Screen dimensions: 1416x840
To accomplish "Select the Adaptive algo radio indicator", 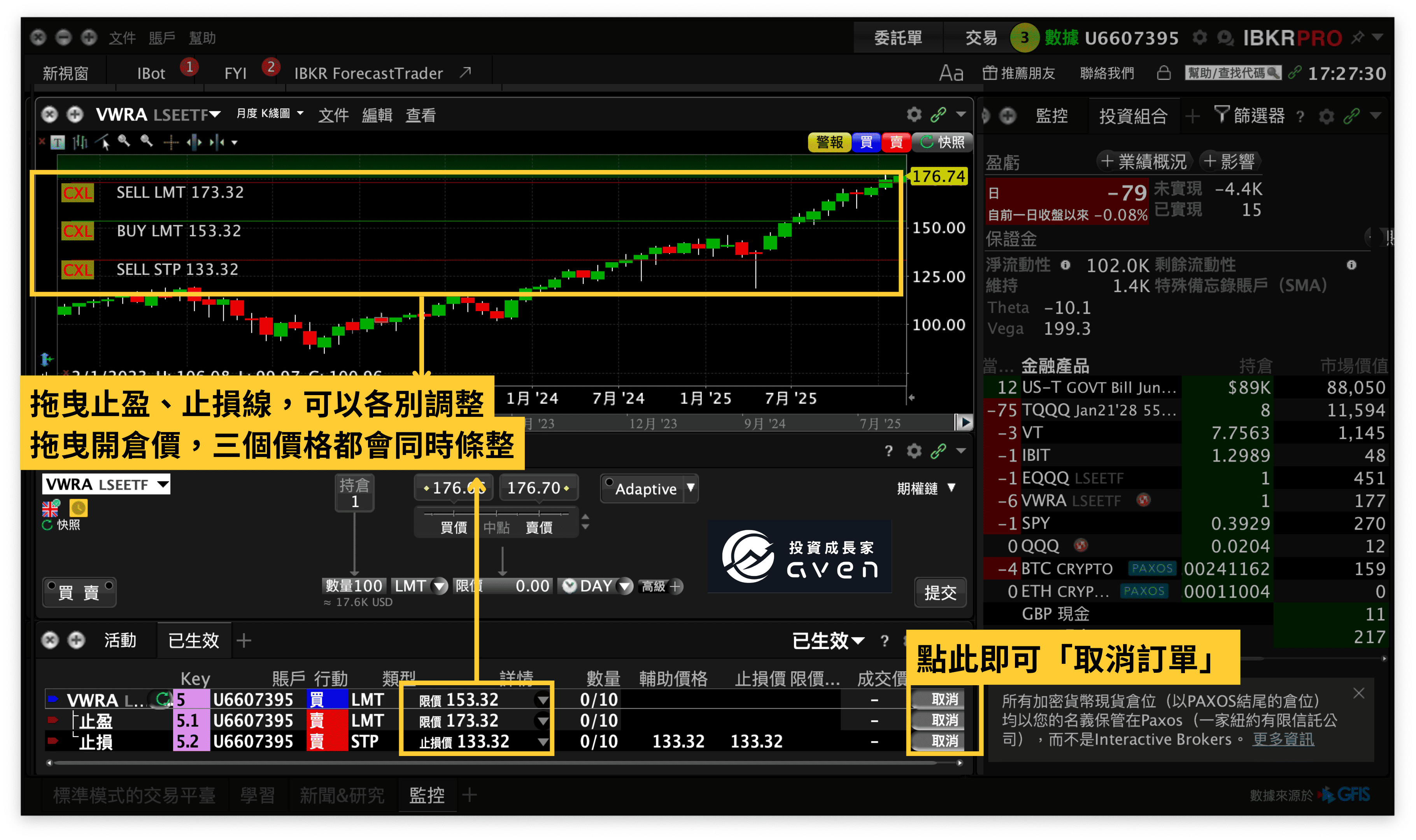I will point(610,482).
